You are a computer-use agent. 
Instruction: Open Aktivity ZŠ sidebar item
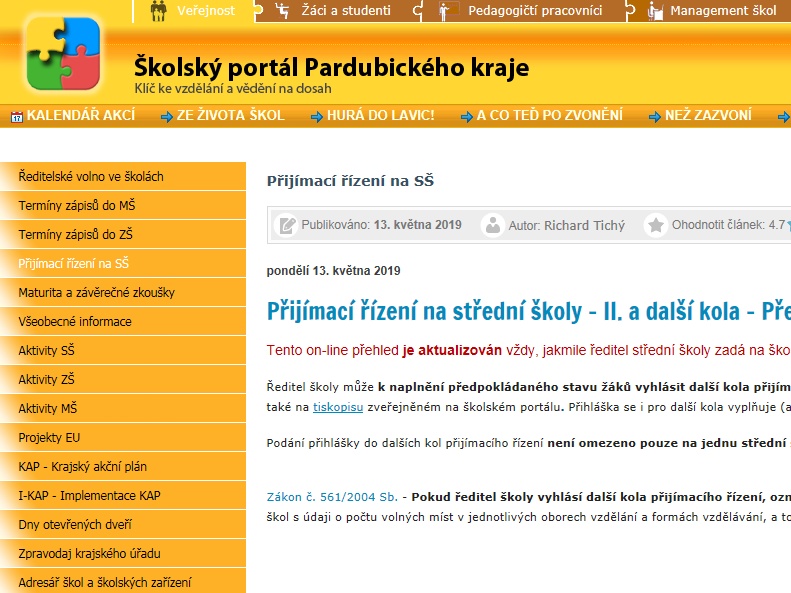pos(123,380)
